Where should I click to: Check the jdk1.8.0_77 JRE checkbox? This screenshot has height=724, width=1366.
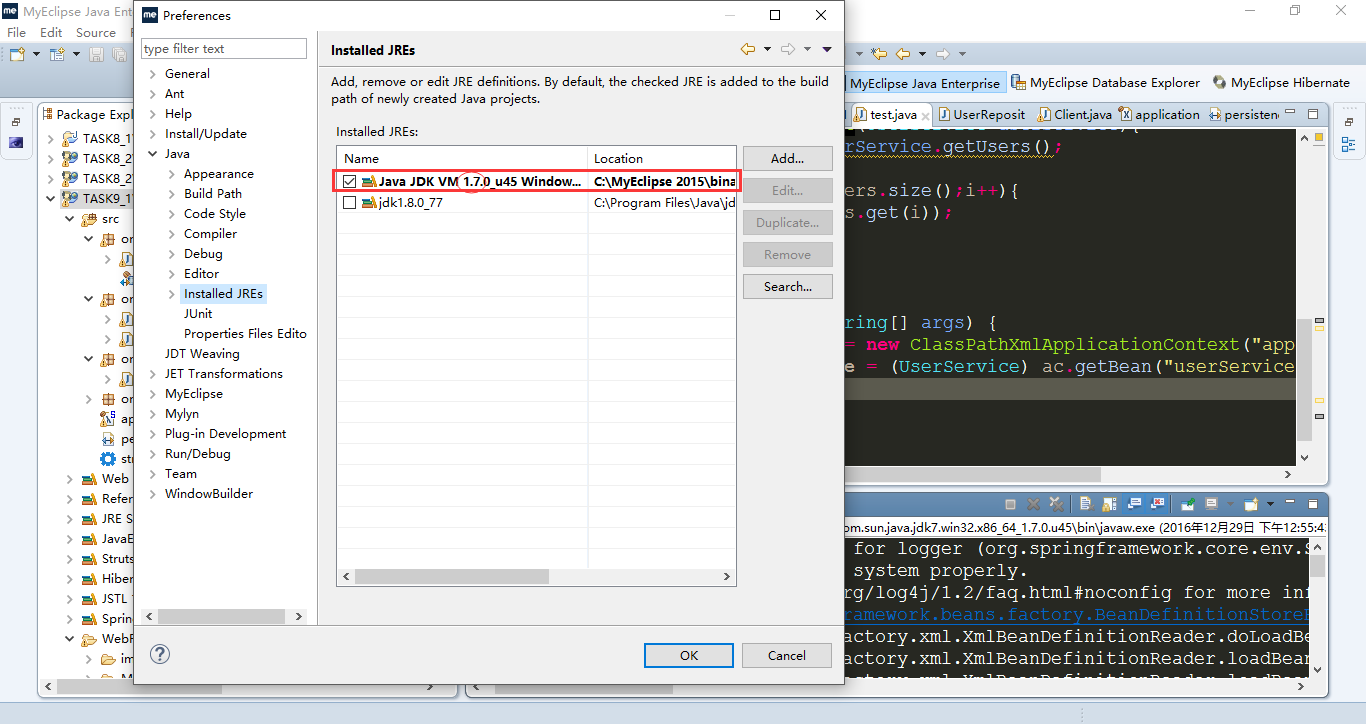(x=349, y=202)
